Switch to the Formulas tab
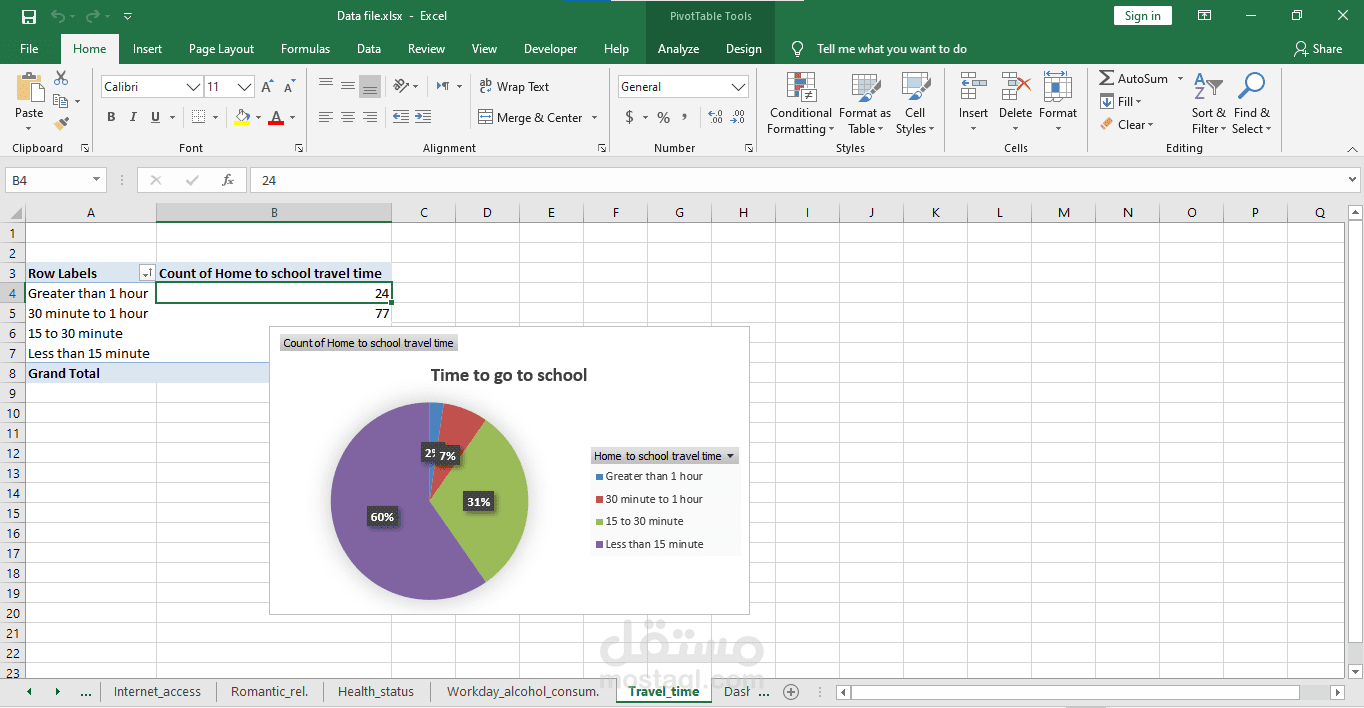Image resolution: width=1364 pixels, height=708 pixels. click(305, 48)
